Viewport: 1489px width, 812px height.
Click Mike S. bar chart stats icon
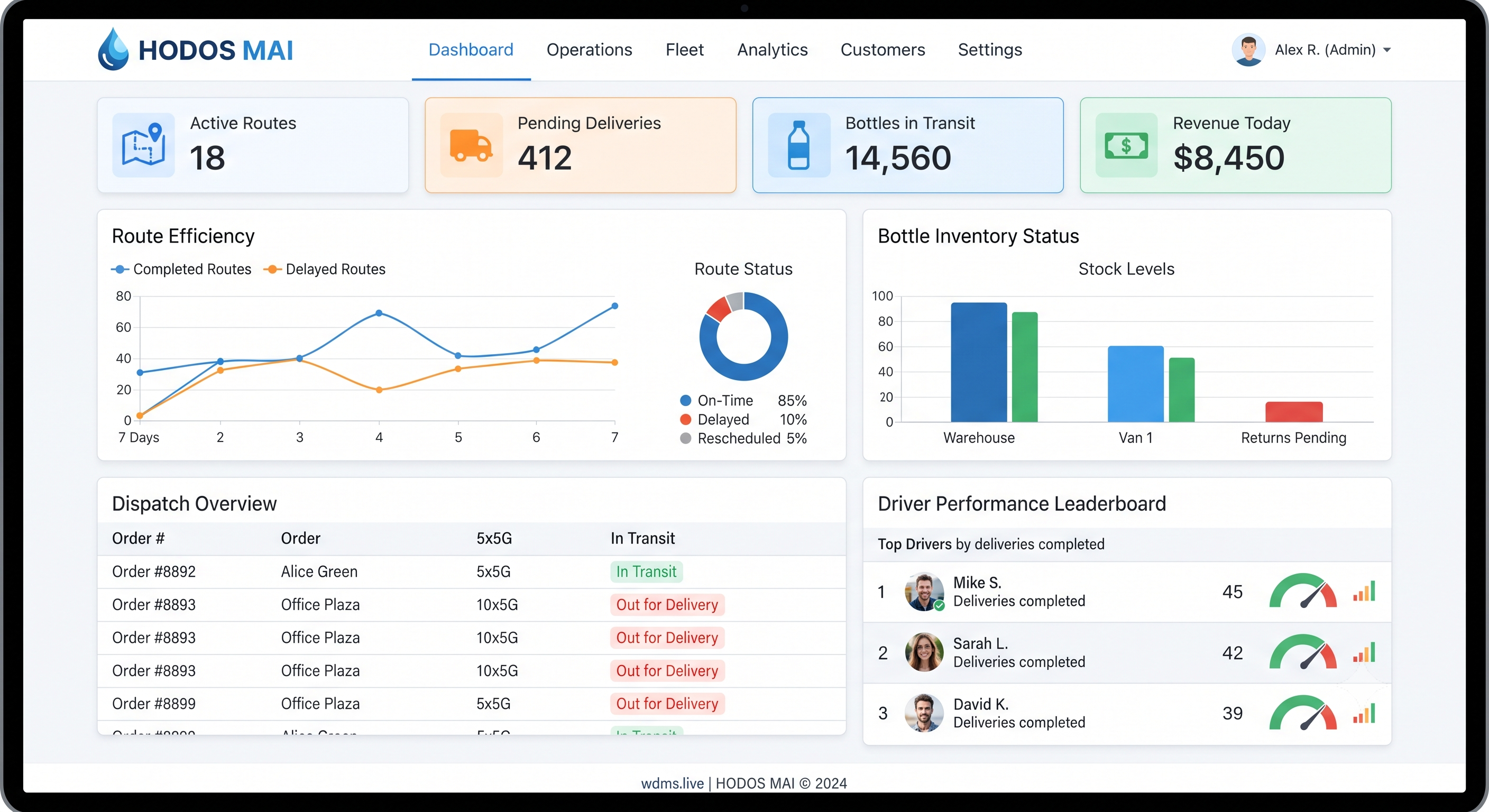(1364, 591)
